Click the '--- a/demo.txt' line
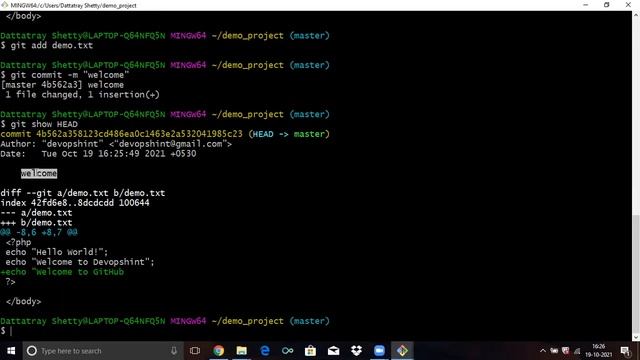The width and height of the screenshot is (640, 360). pyautogui.click(x=36, y=213)
